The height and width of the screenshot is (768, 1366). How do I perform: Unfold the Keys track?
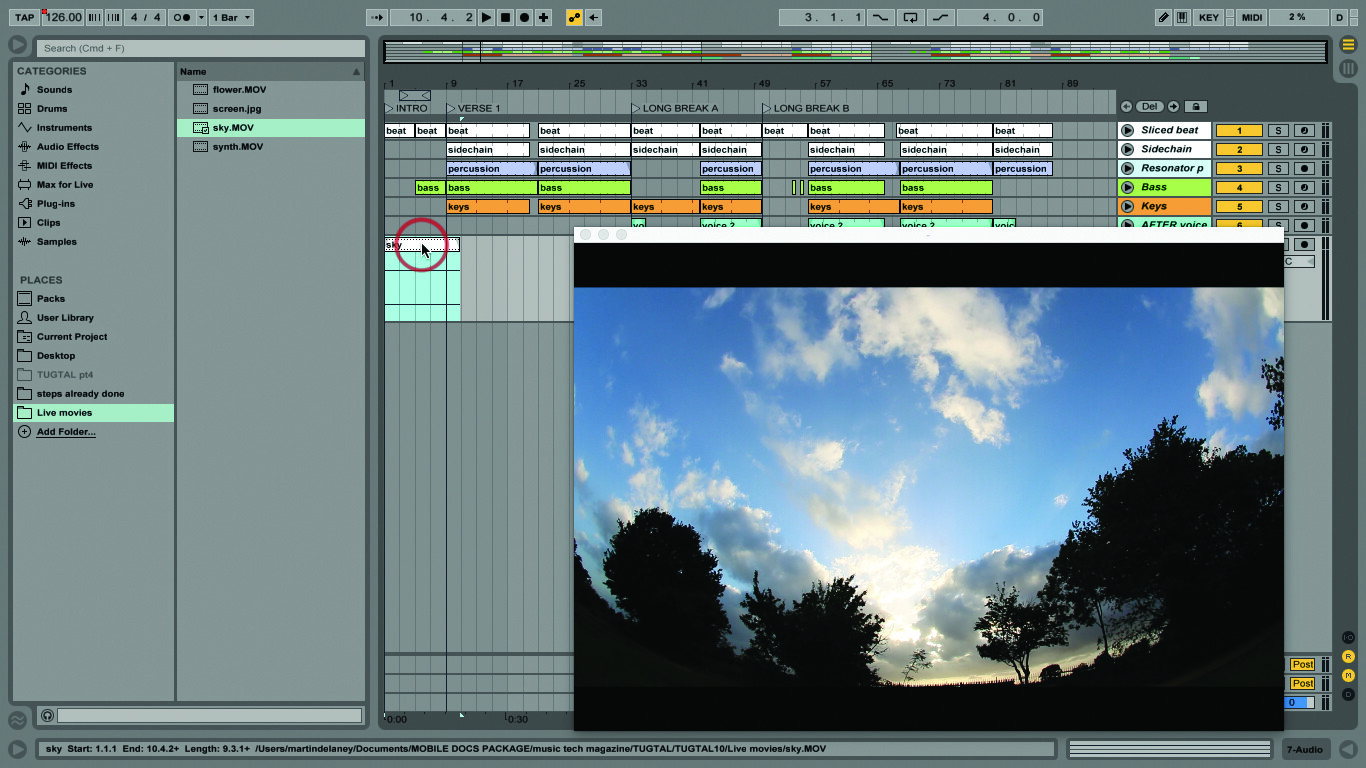click(1127, 207)
